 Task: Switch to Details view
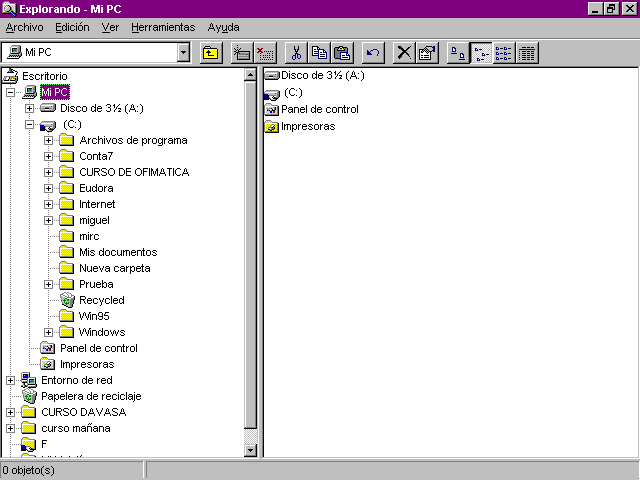click(527, 53)
